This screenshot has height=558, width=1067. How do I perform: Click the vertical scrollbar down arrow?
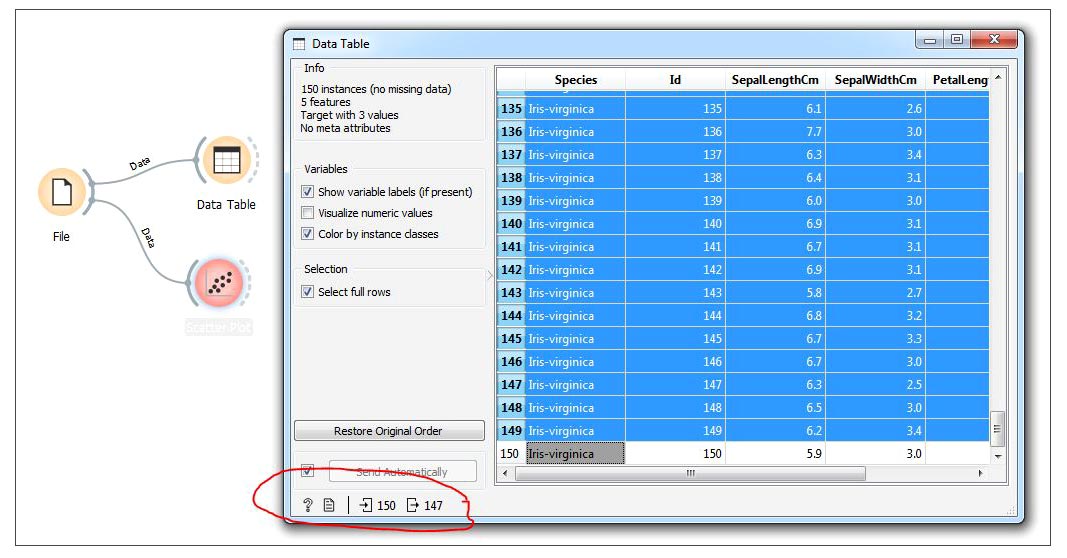[x=997, y=455]
